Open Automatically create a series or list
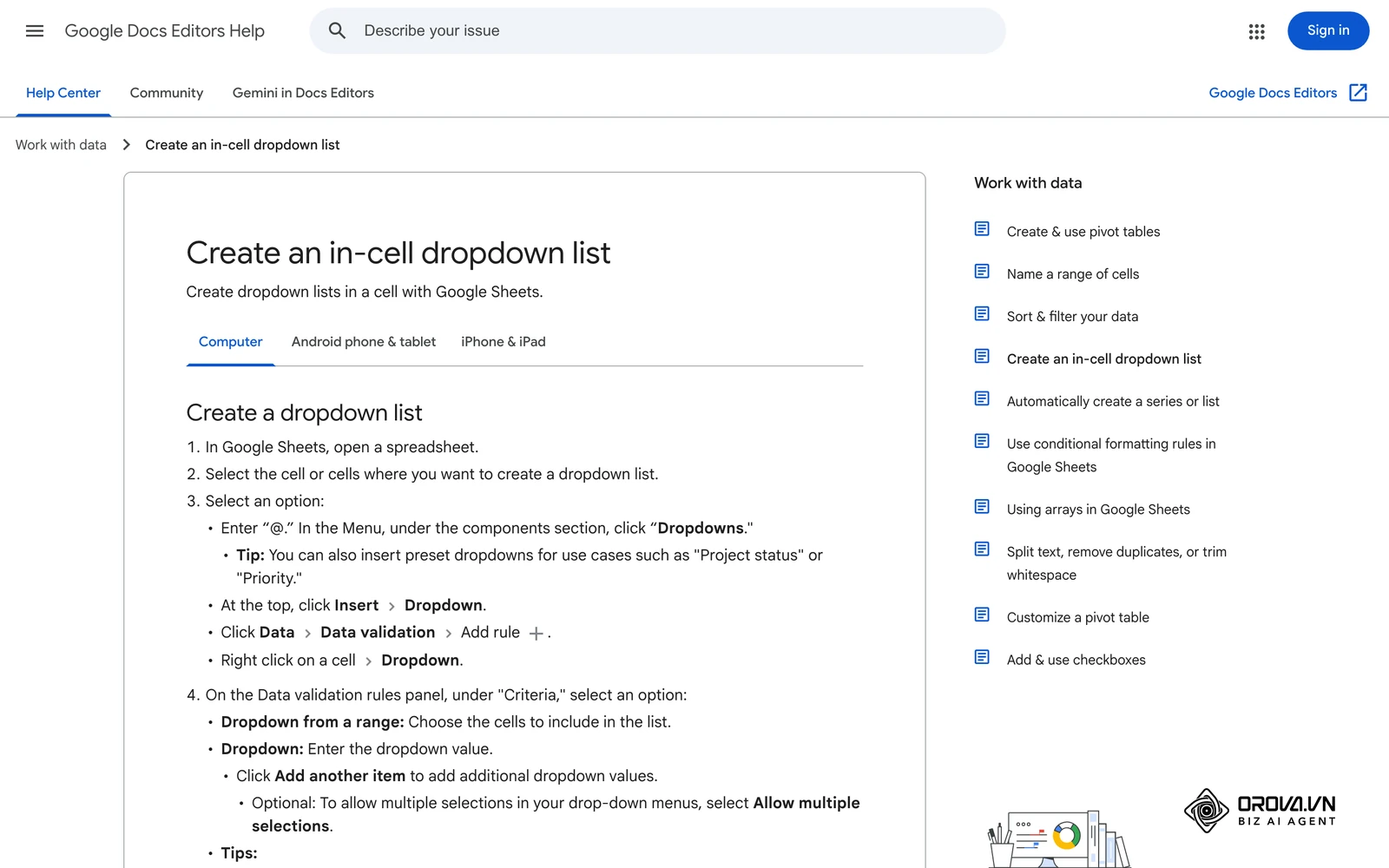Image resolution: width=1389 pixels, height=868 pixels. click(1113, 402)
